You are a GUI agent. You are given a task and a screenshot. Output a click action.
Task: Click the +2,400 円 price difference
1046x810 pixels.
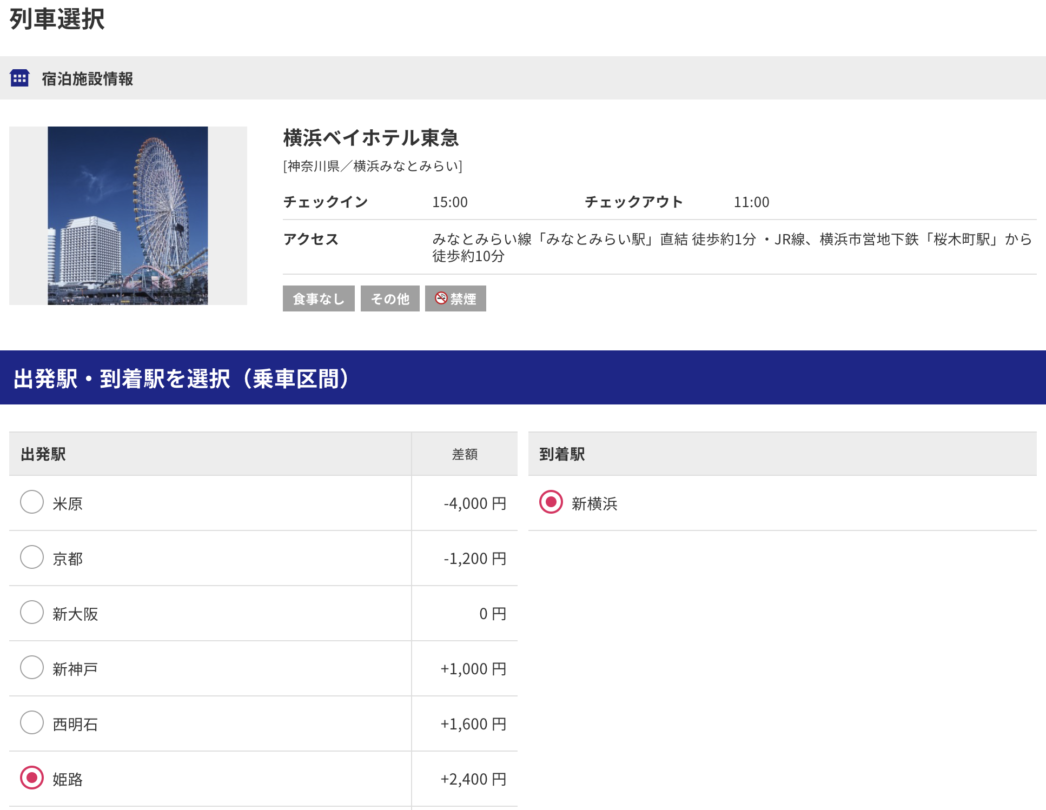click(473, 779)
